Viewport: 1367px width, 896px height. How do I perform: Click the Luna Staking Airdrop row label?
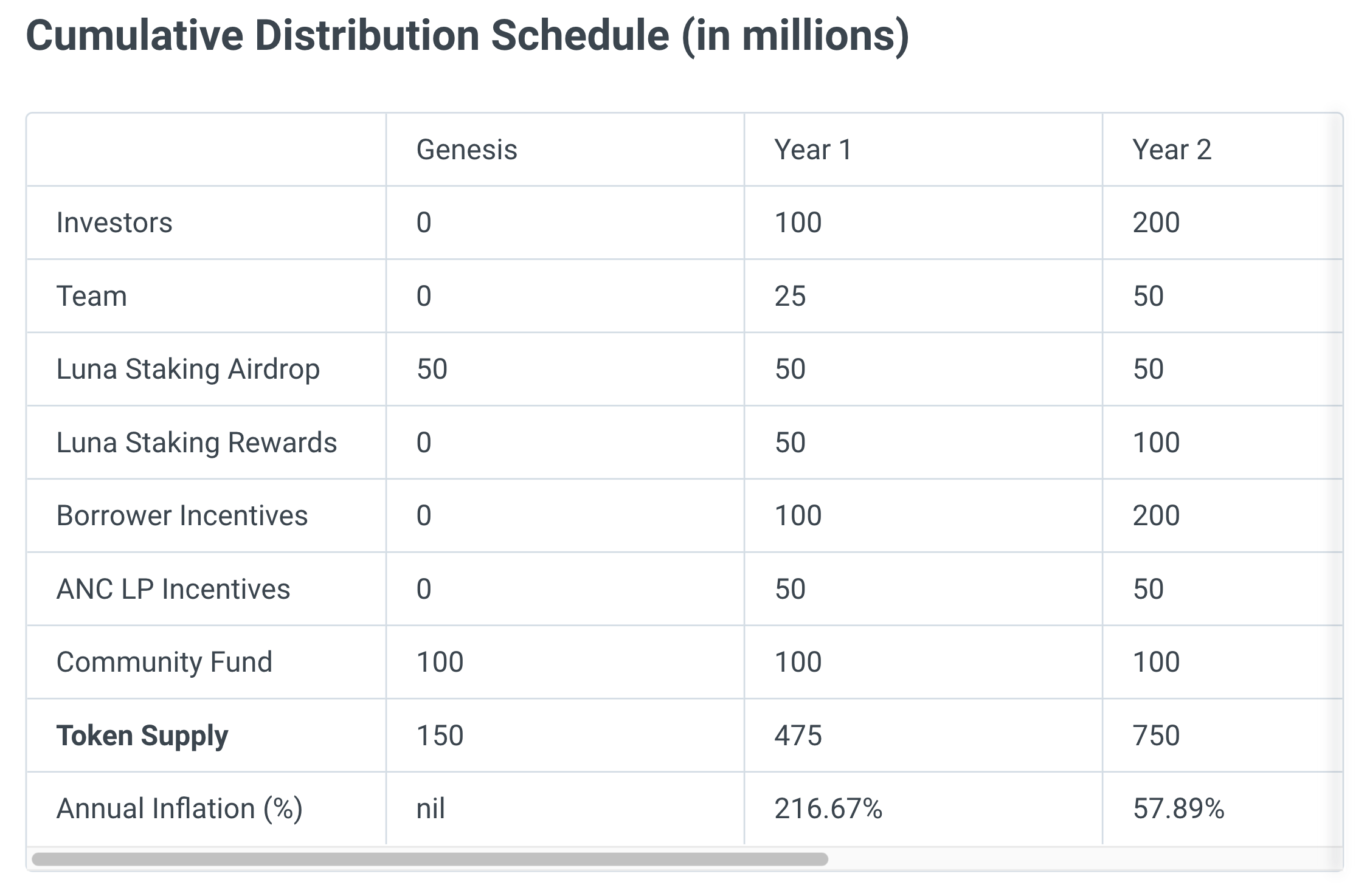pyautogui.click(x=188, y=369)
